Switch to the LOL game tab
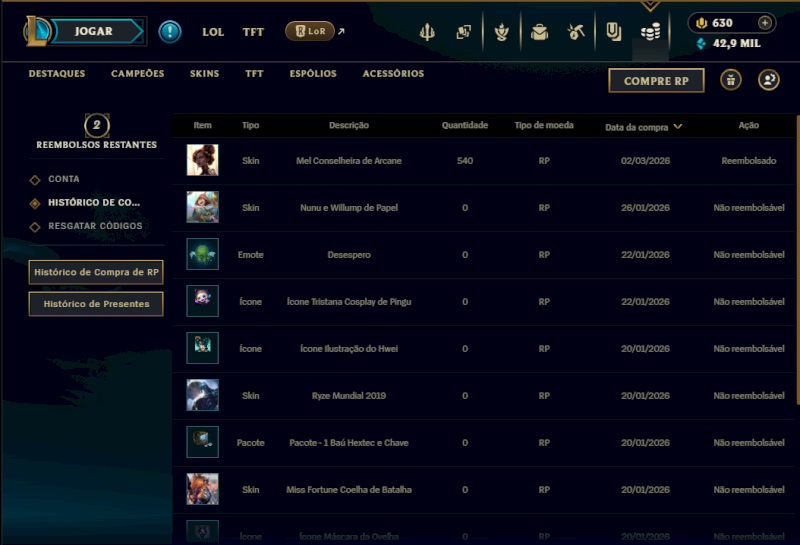 coord(213,32)
